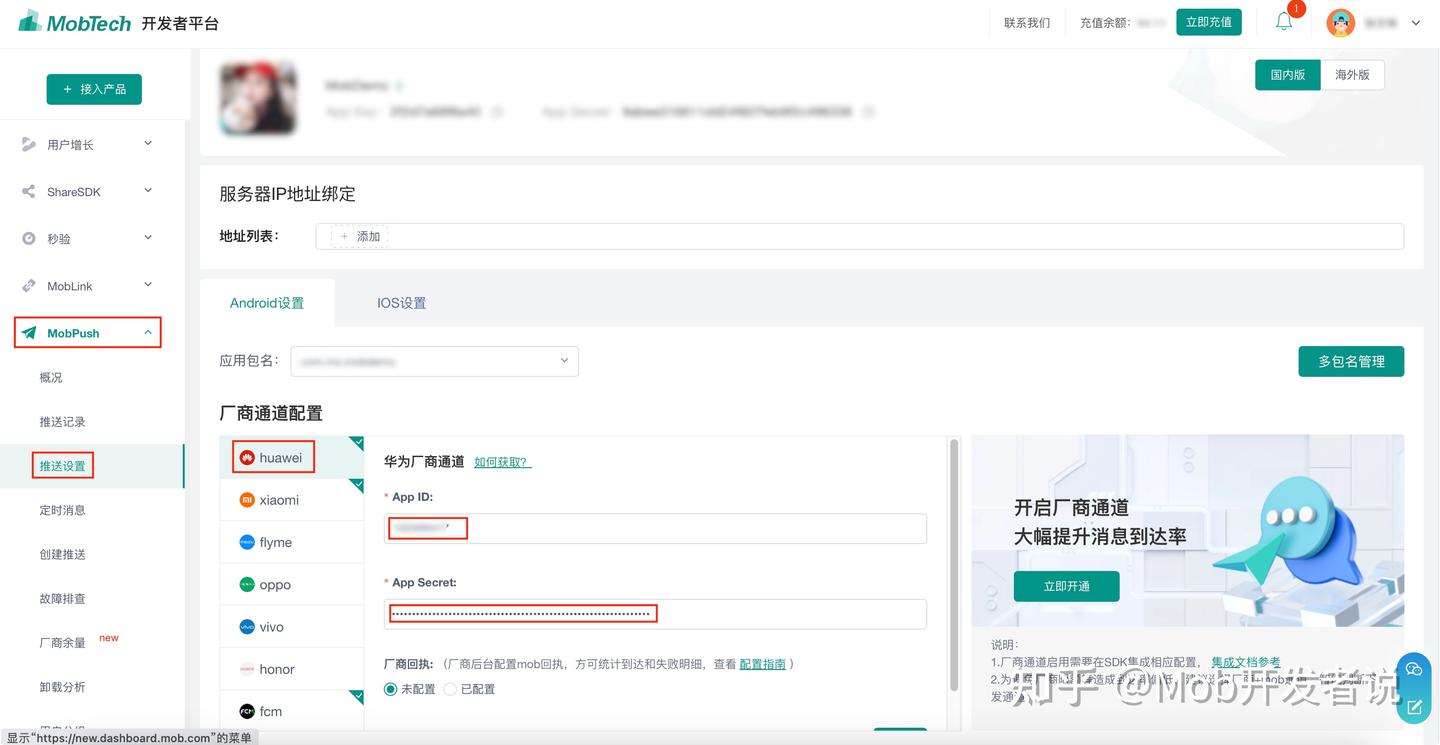
Task: Select the flyme vendor channel
Action: pyautogui.click(x=292, y=542)
